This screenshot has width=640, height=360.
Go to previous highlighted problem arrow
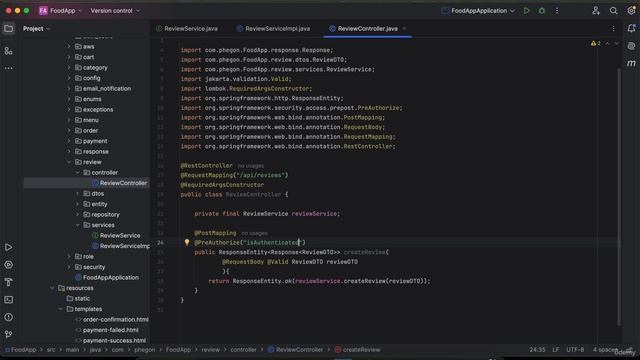(x=607, y=43)
